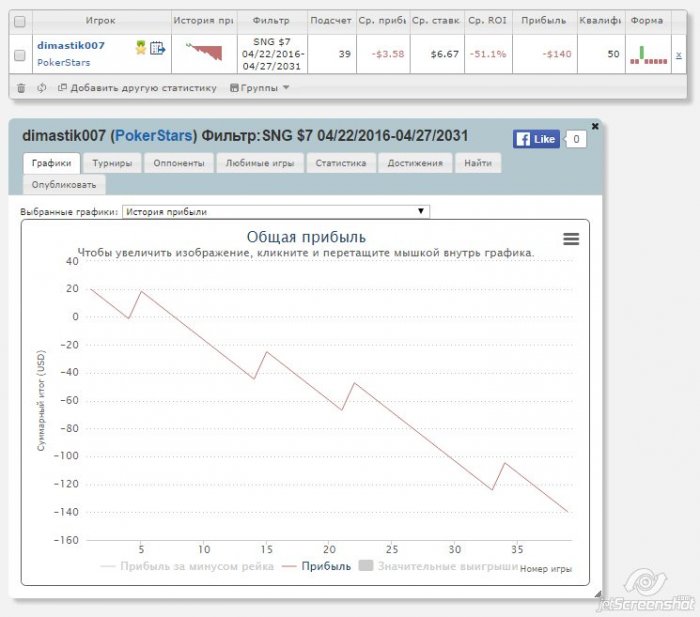Switch to the 'Турниры' tab
The image size is (700, 617).
pos(114,163)
